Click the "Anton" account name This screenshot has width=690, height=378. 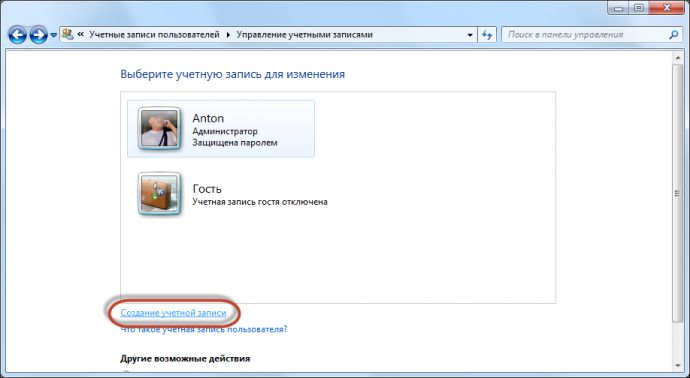click(x=208, y=118)
